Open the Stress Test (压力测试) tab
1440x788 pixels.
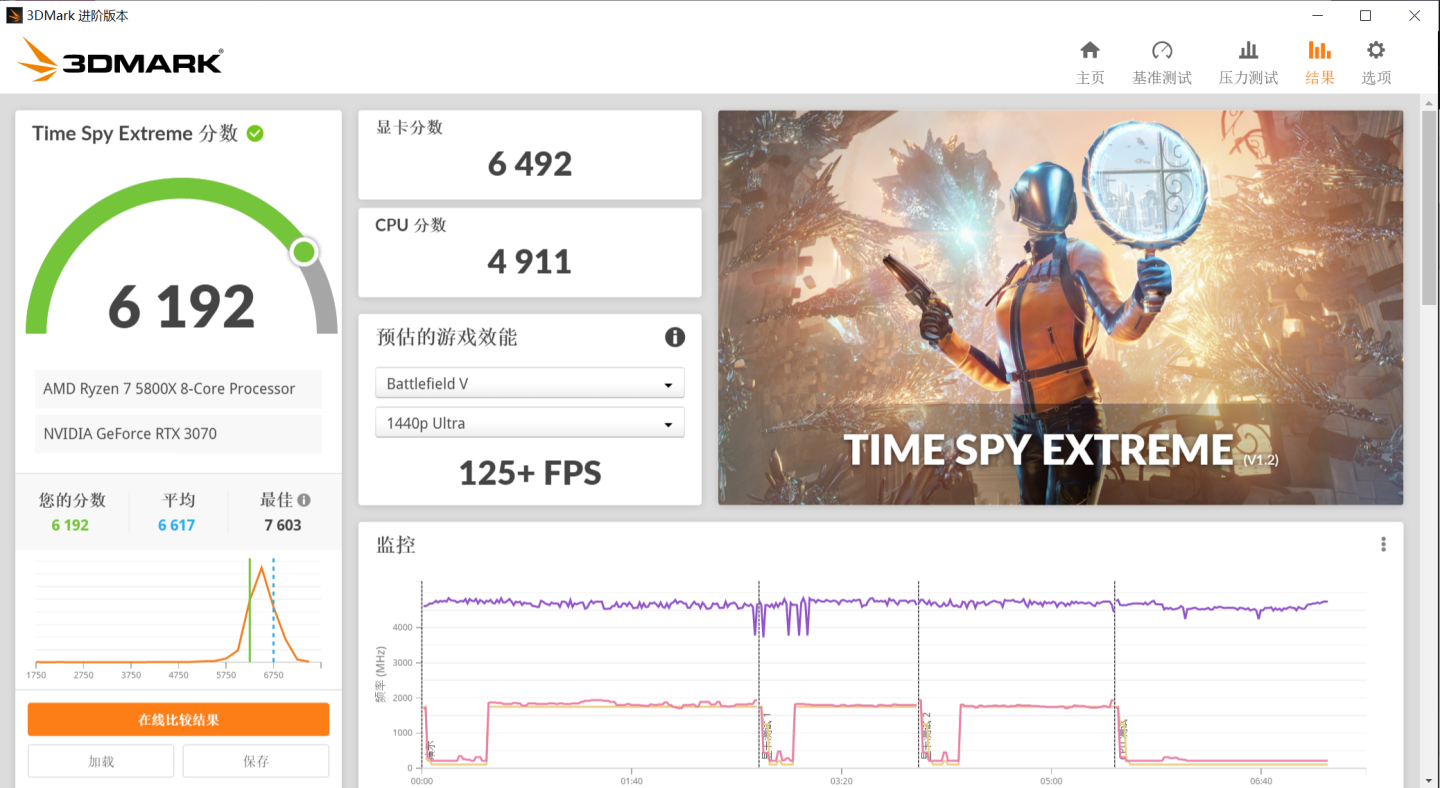[1248, 62]
